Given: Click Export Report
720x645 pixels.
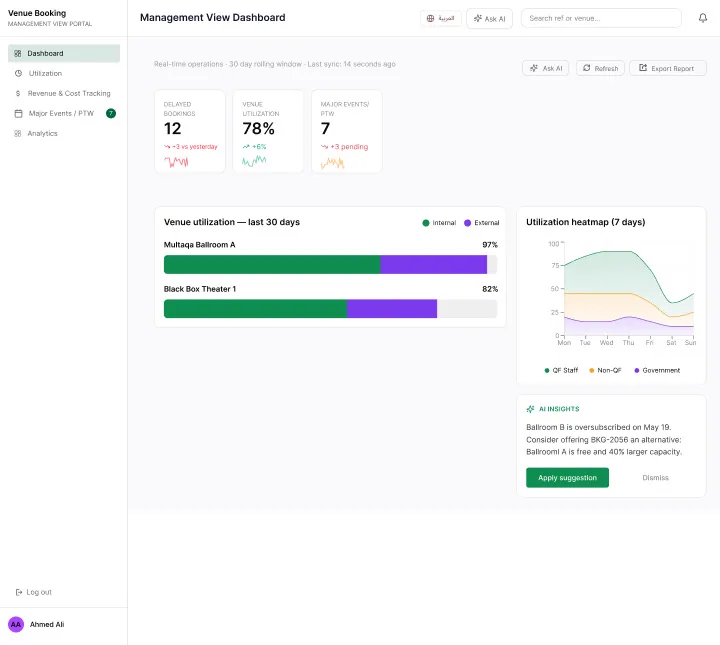Looking at the screenshot, I should tap(668, 68).
